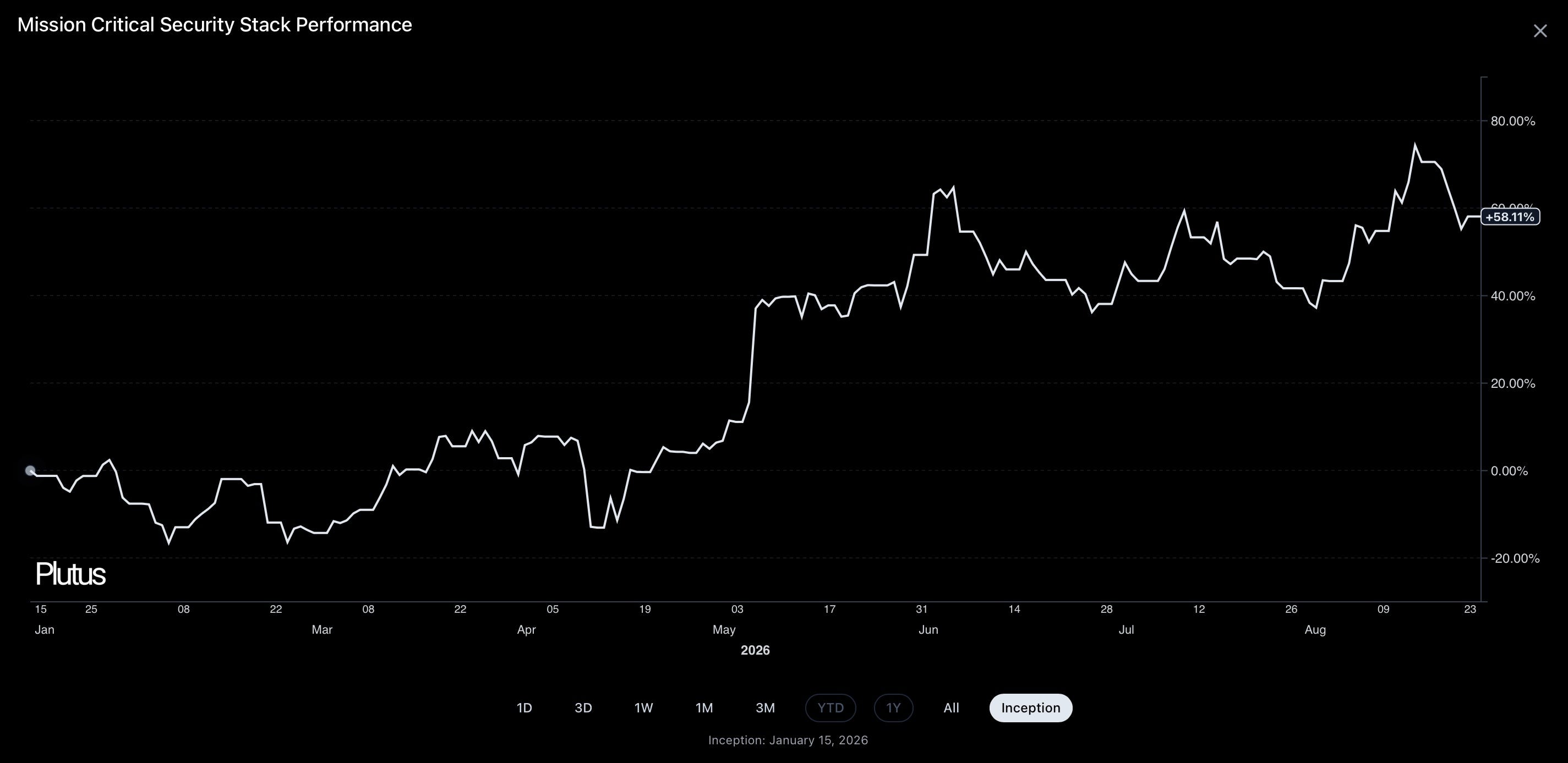Screen dimensions: 1568x763
Task: Switch chart to 1M range
Action: 704,707
